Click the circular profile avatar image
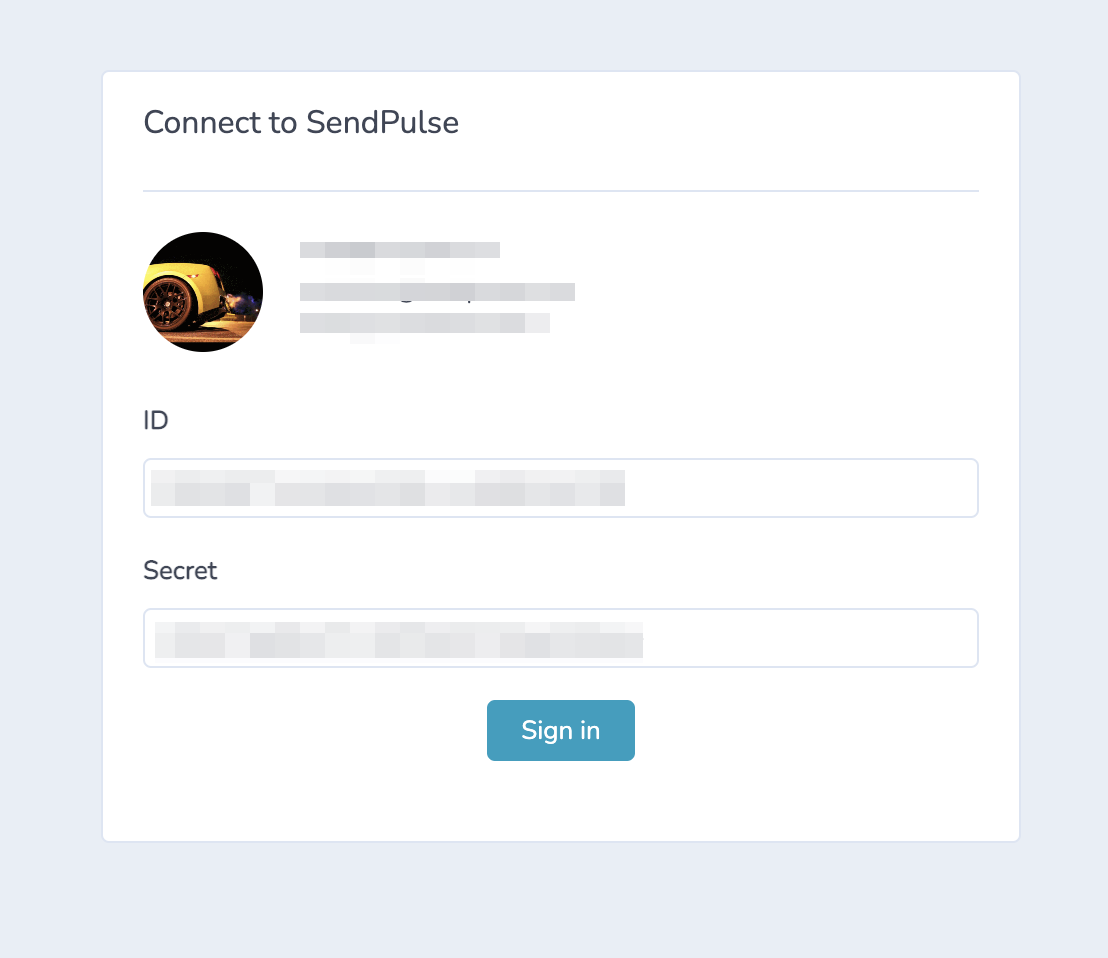Viewport: 1108px width, 958px height. click(x=203, y=291)
